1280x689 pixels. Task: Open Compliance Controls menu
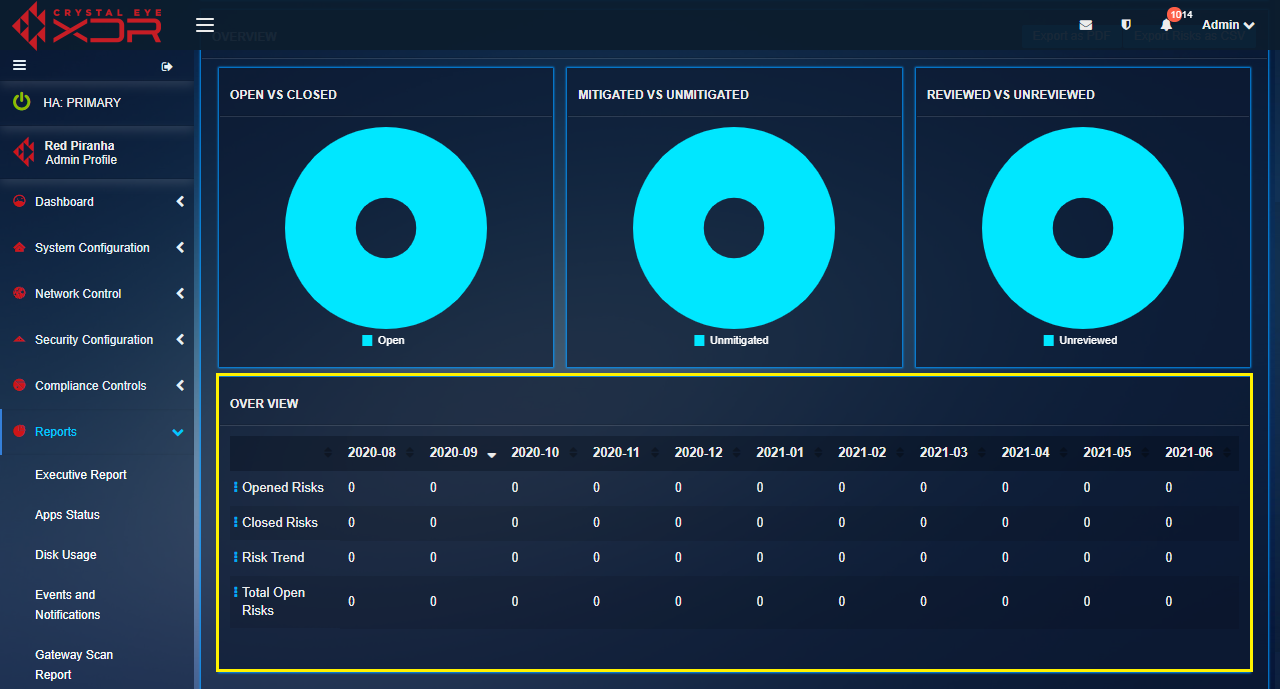(x=90, y=386)
